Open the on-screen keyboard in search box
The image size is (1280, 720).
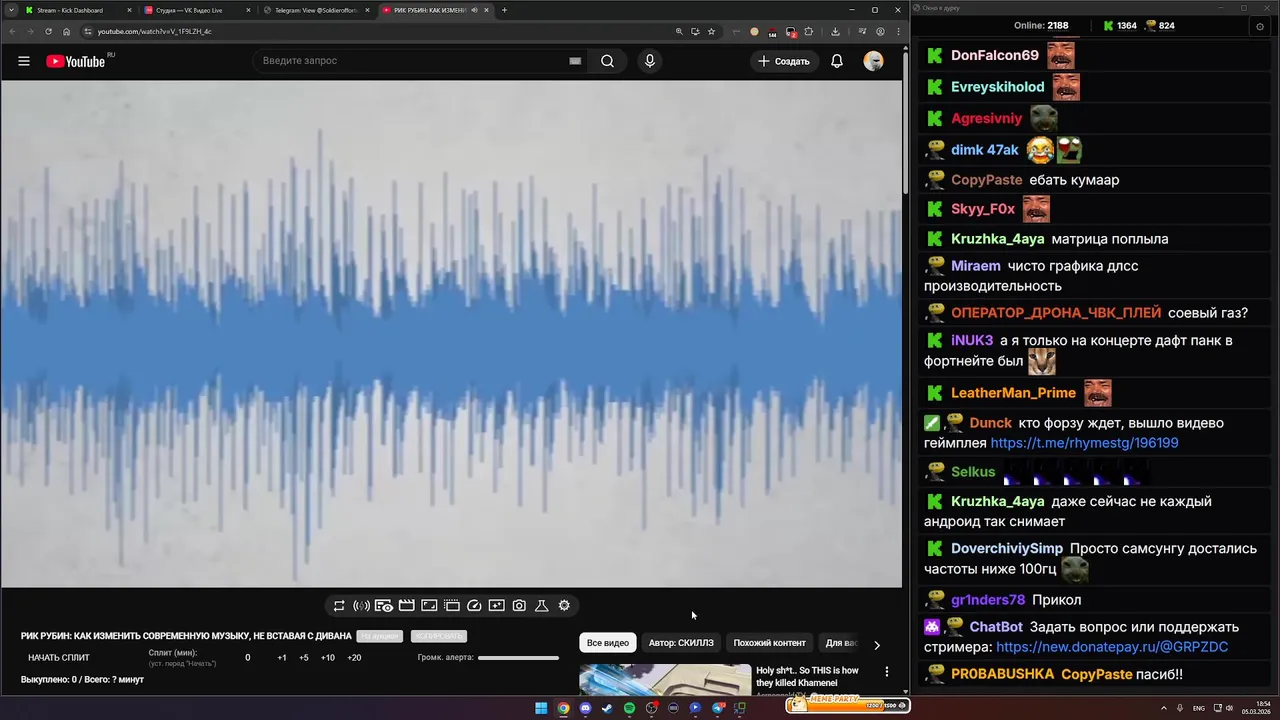pos(575,61)
